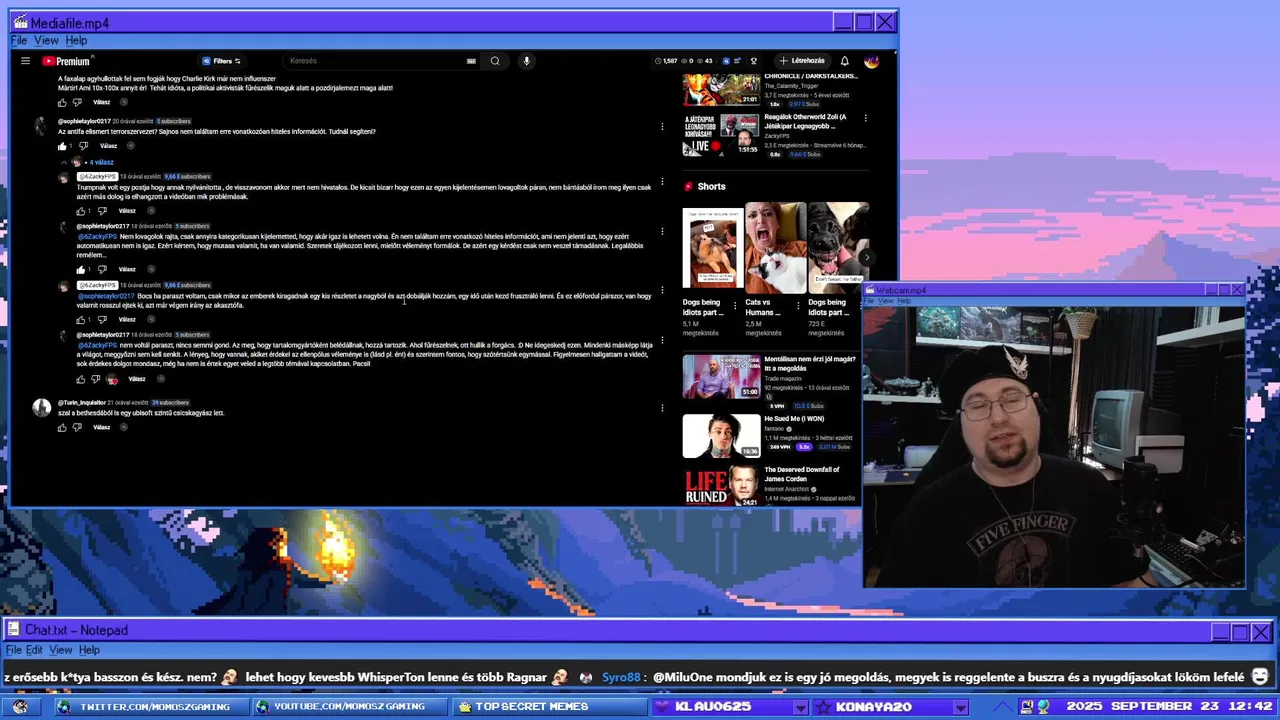Open Edit menu in Chat.txt Notepad

click(34, 650)
